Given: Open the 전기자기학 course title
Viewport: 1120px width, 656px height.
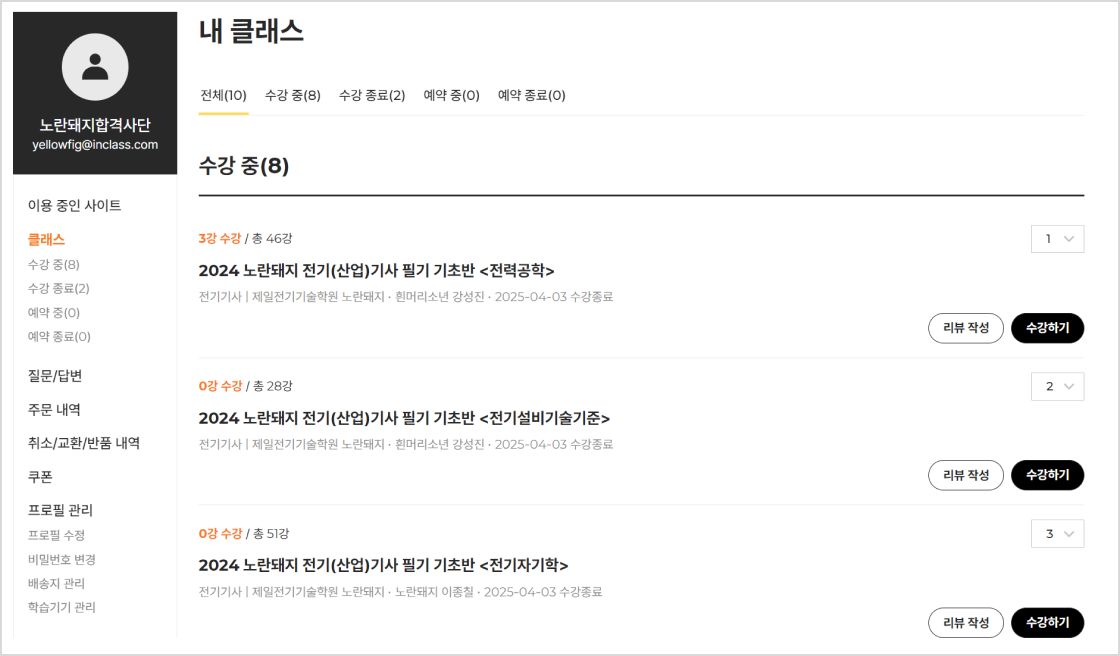Looking at the screenshot, I should coord(384,565).
